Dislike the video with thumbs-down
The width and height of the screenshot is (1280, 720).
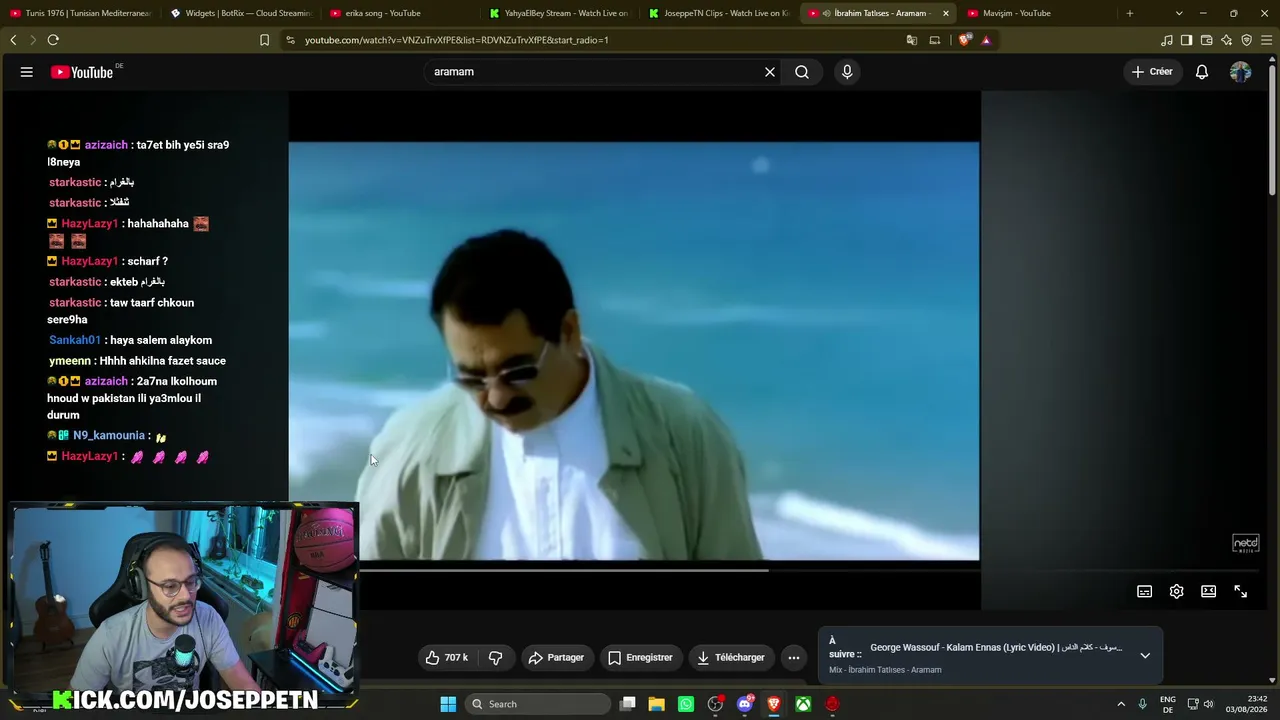pyautogui.click(x=495, y=658)
